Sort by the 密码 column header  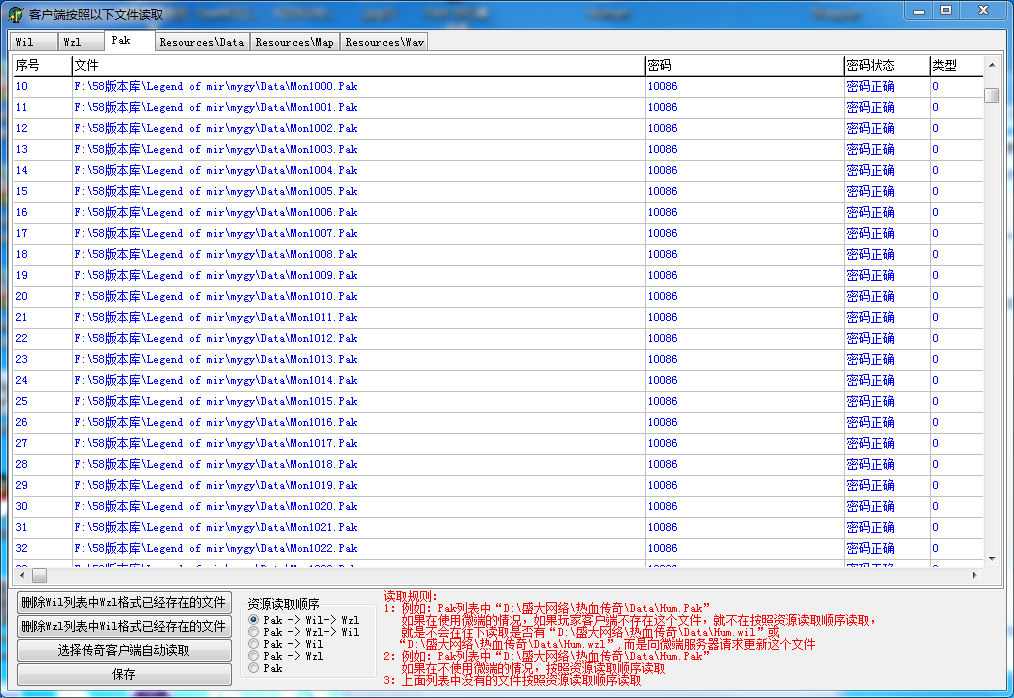coord(743,65)
